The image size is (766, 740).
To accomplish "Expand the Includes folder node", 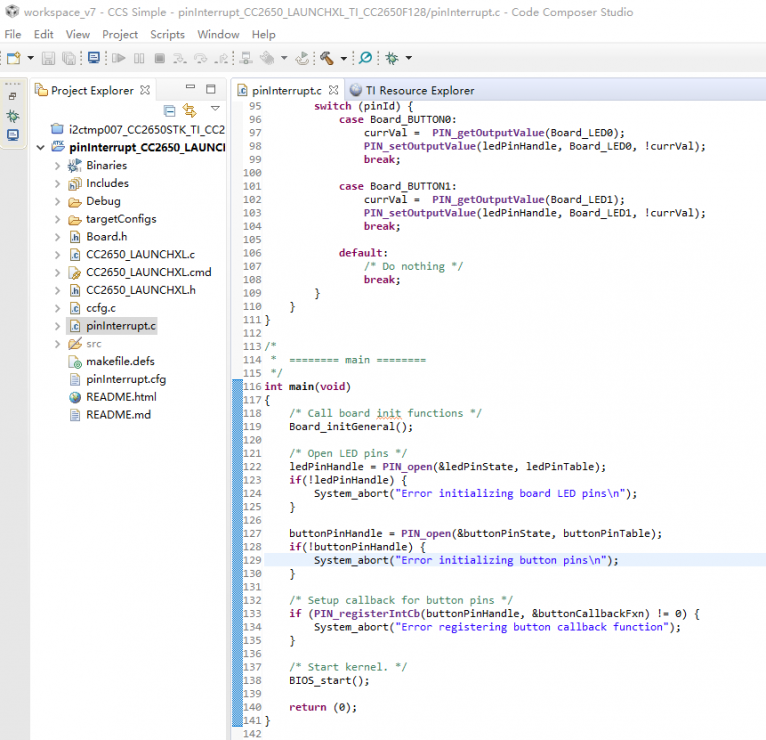I will [x=57, y=183].
